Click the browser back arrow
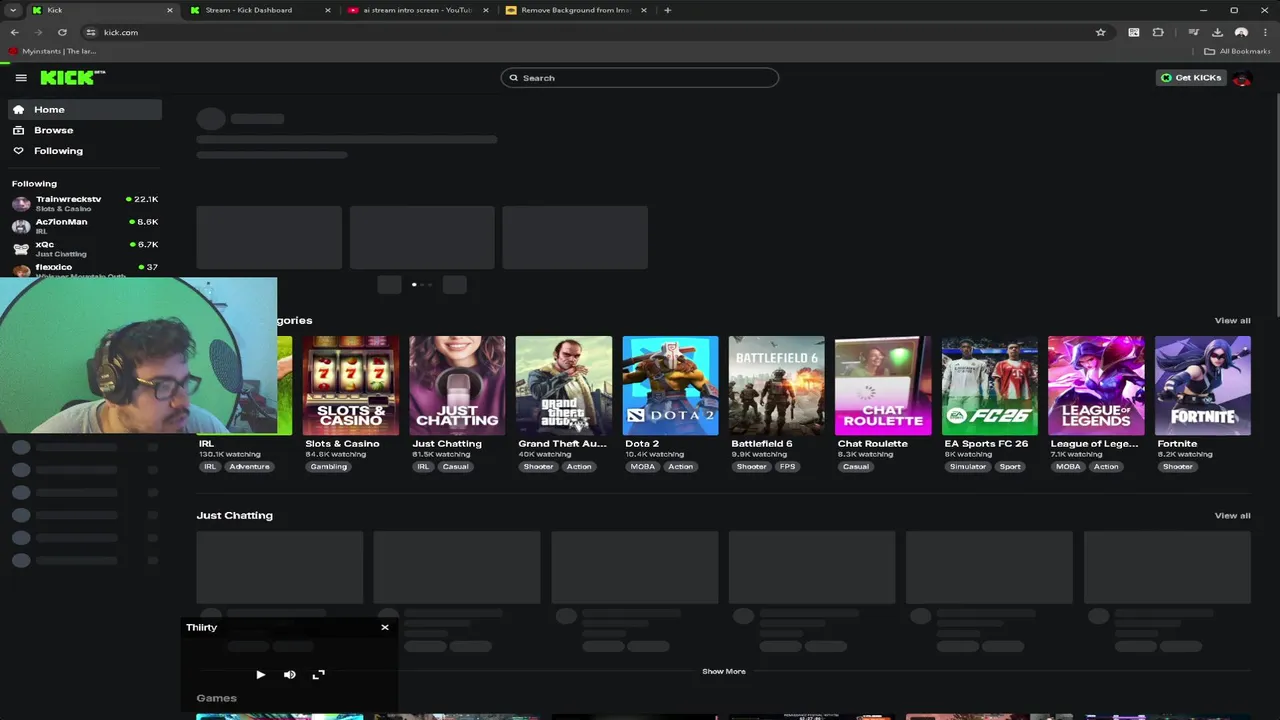This screenshot has height=720, width=1280. click(x=14, y=32)
